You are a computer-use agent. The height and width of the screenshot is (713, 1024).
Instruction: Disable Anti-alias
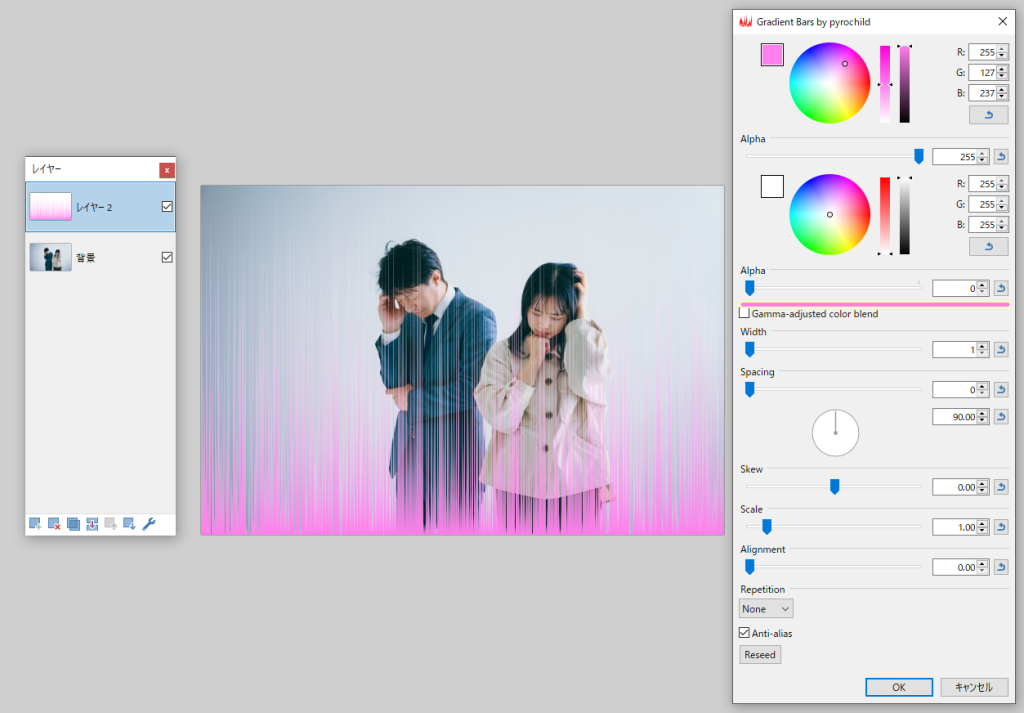pos(743,632)
